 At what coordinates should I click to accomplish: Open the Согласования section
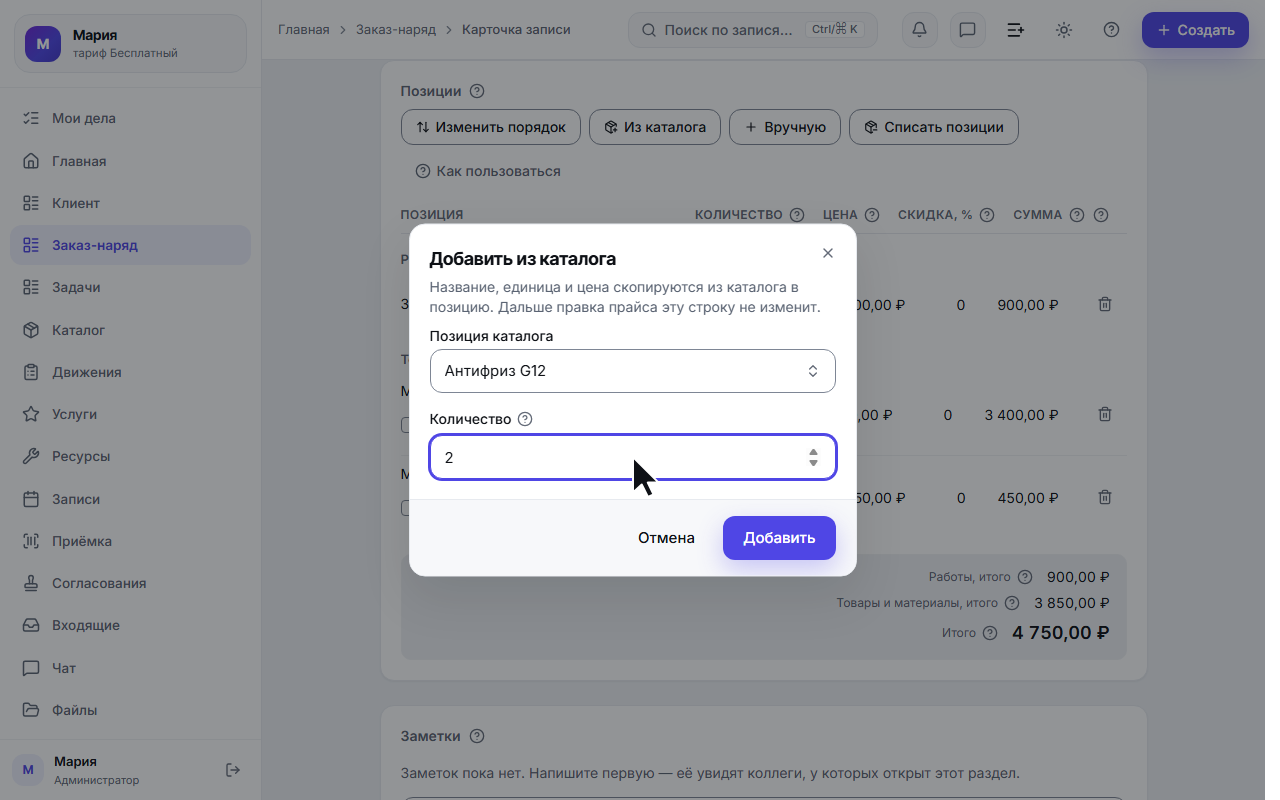pyautogui.click(x=130, y=583)
